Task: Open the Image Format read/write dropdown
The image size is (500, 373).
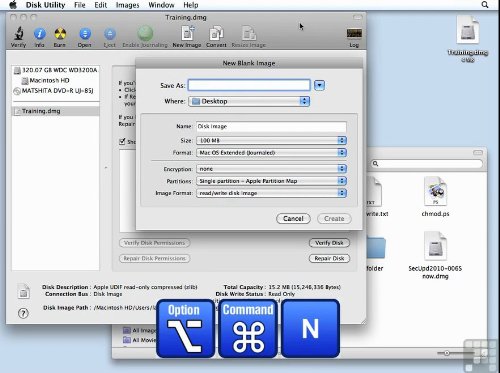Action: (271, 193)
